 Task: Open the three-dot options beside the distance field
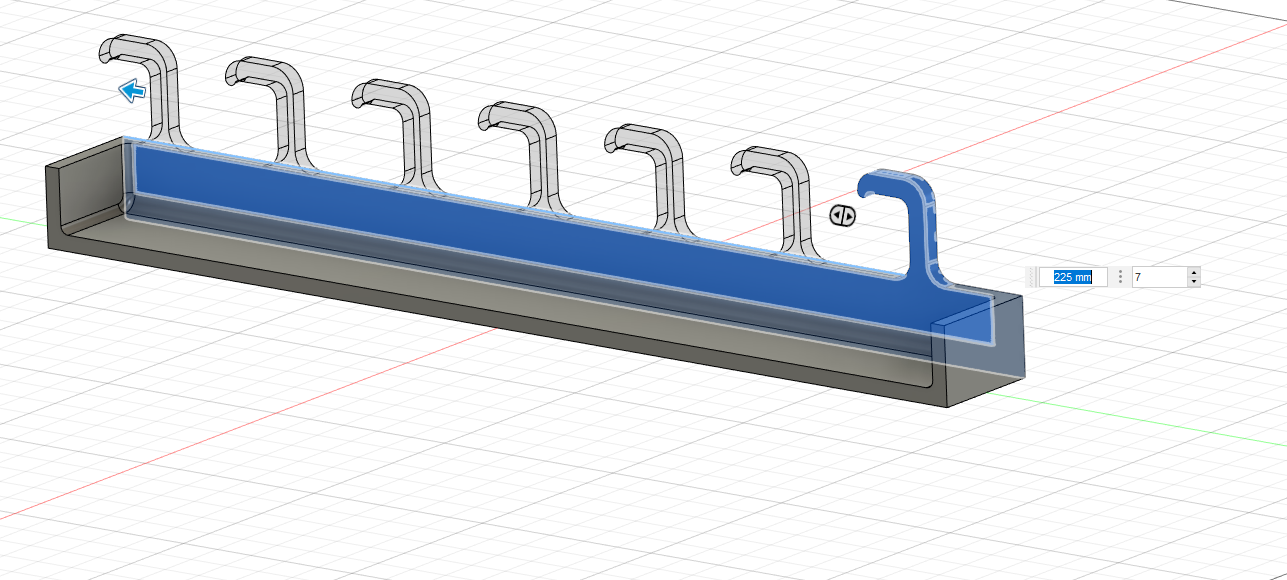click(x=1120, y=277)
